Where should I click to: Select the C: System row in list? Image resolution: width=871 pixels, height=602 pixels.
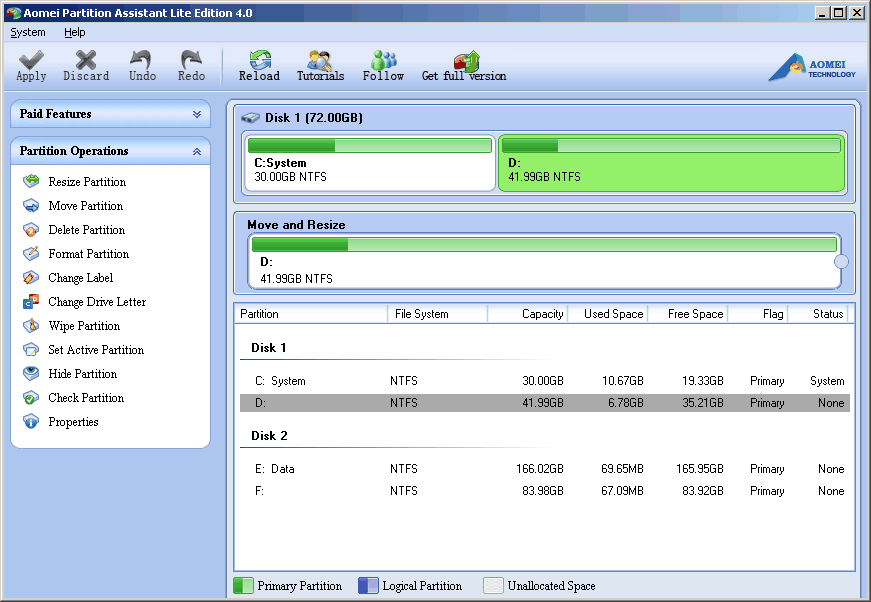[544, 381]
